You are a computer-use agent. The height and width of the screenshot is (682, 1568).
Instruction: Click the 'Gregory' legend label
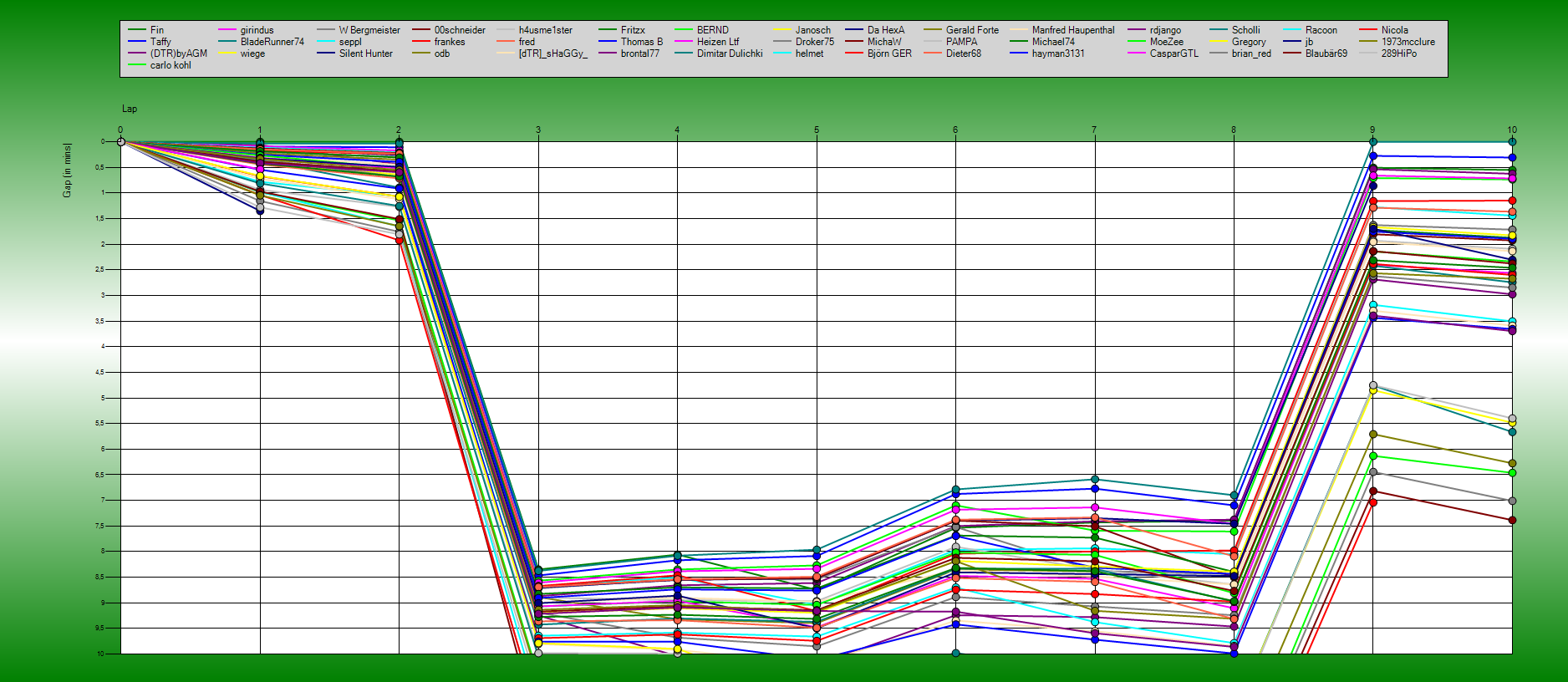coord(1249,42)
